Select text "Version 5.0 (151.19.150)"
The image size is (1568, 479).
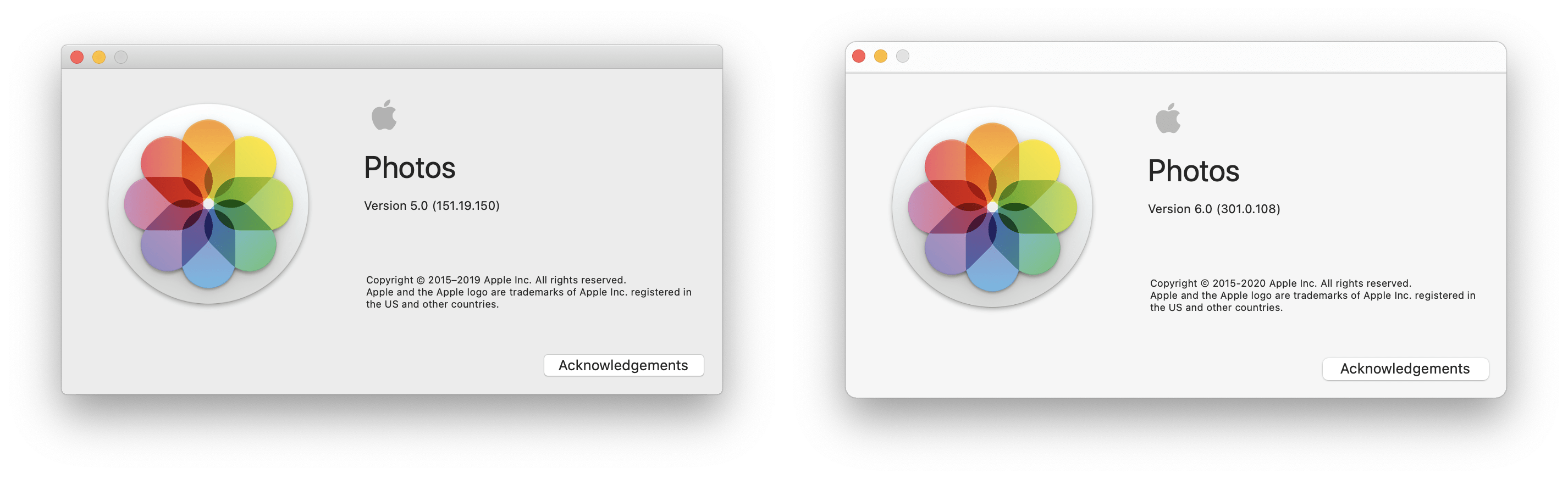click(x=432, y=206)
